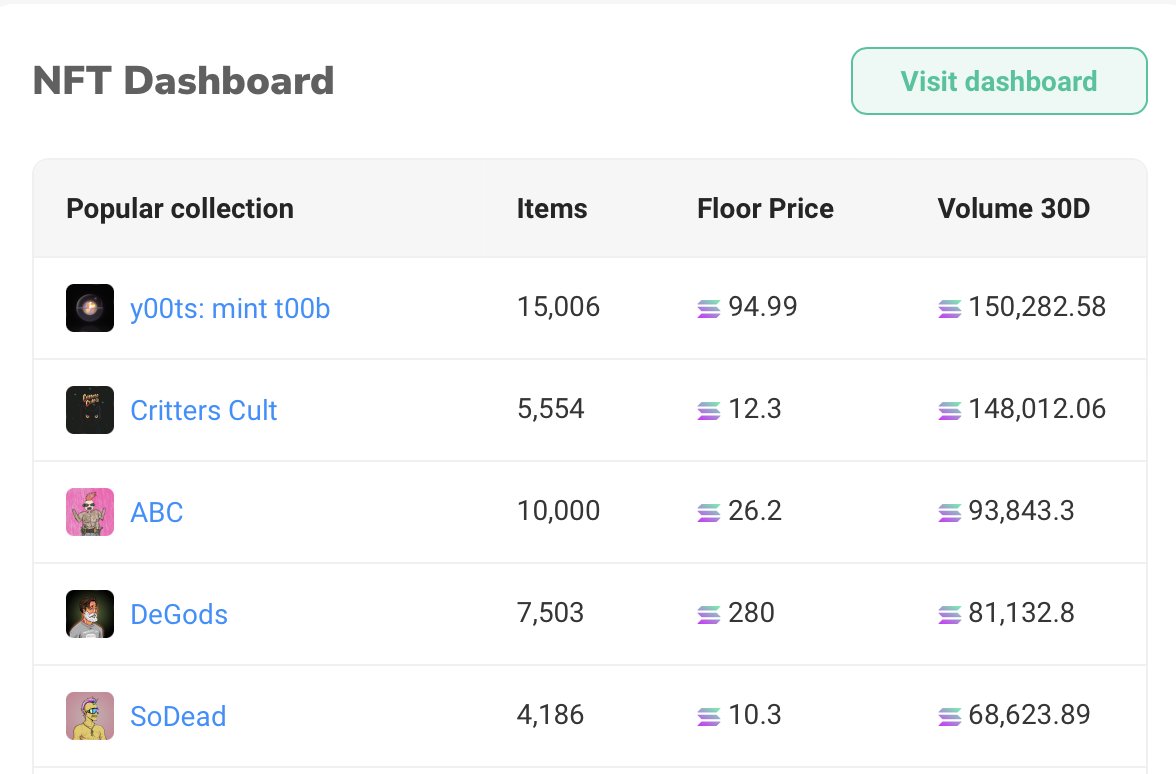
Task: Click the Solana icon beside floor price 94.99
Action: (709, 309)
